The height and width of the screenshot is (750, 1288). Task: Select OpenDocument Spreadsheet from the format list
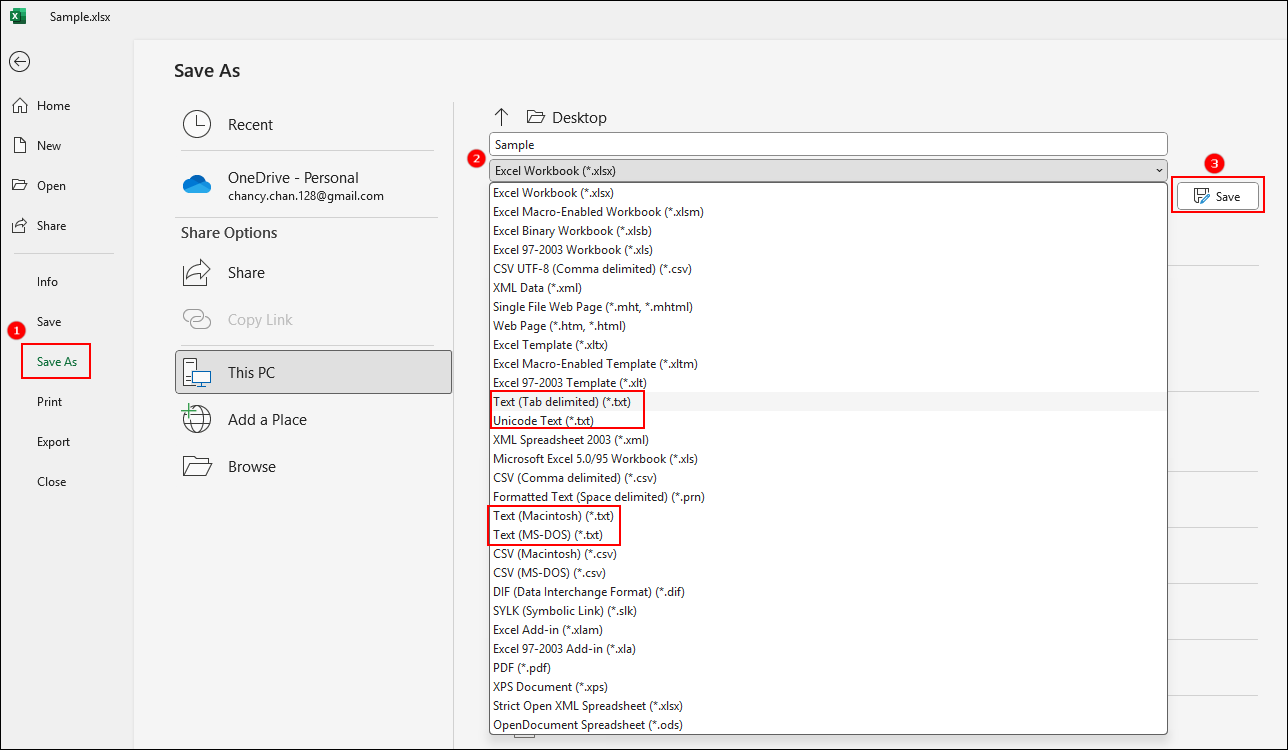coord(587,724)
